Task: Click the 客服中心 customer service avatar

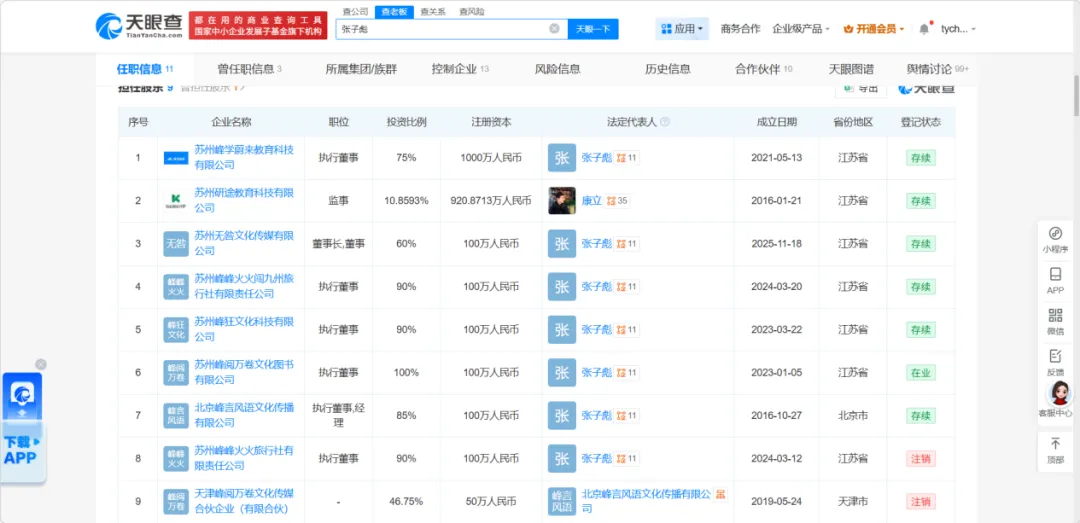Action: point(1055,400)
